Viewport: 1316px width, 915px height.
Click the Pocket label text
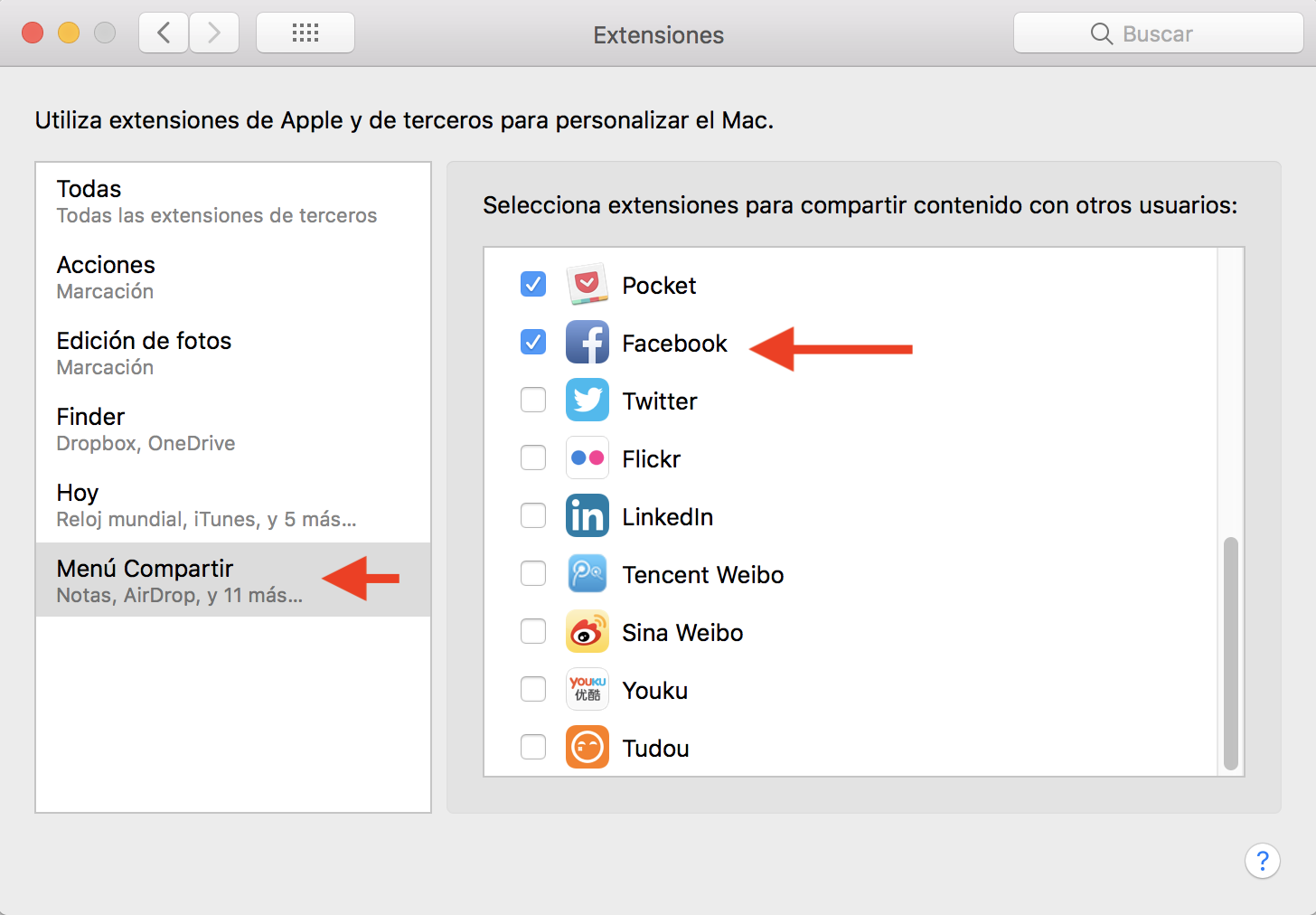[659, 286]
